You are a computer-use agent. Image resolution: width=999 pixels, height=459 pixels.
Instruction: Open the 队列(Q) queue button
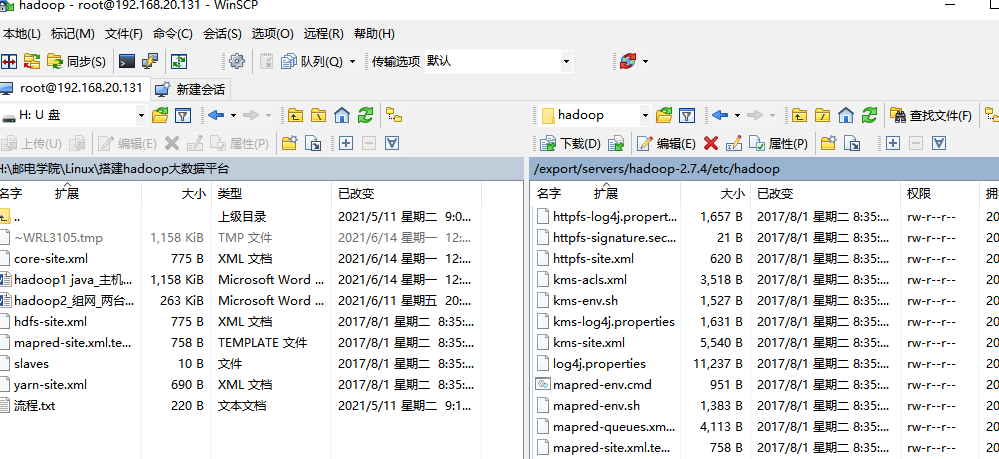tap(312, 61)
